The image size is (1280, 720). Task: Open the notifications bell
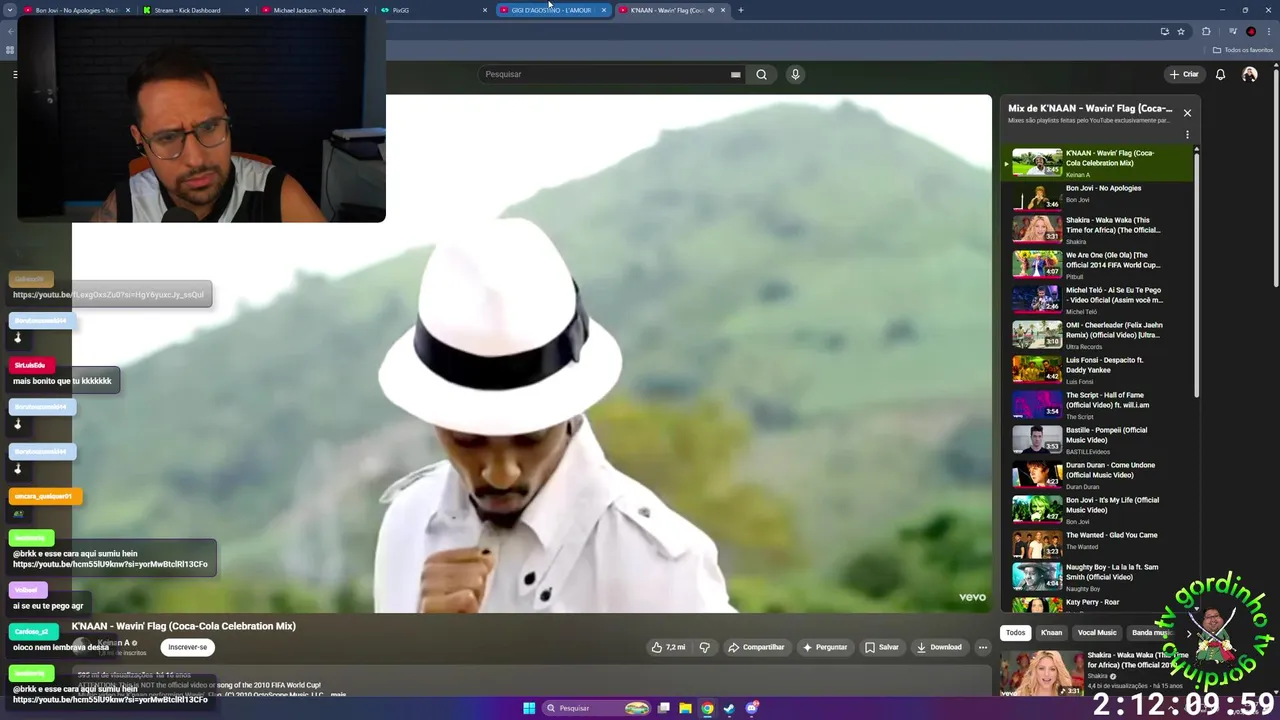click(1220, 74)
